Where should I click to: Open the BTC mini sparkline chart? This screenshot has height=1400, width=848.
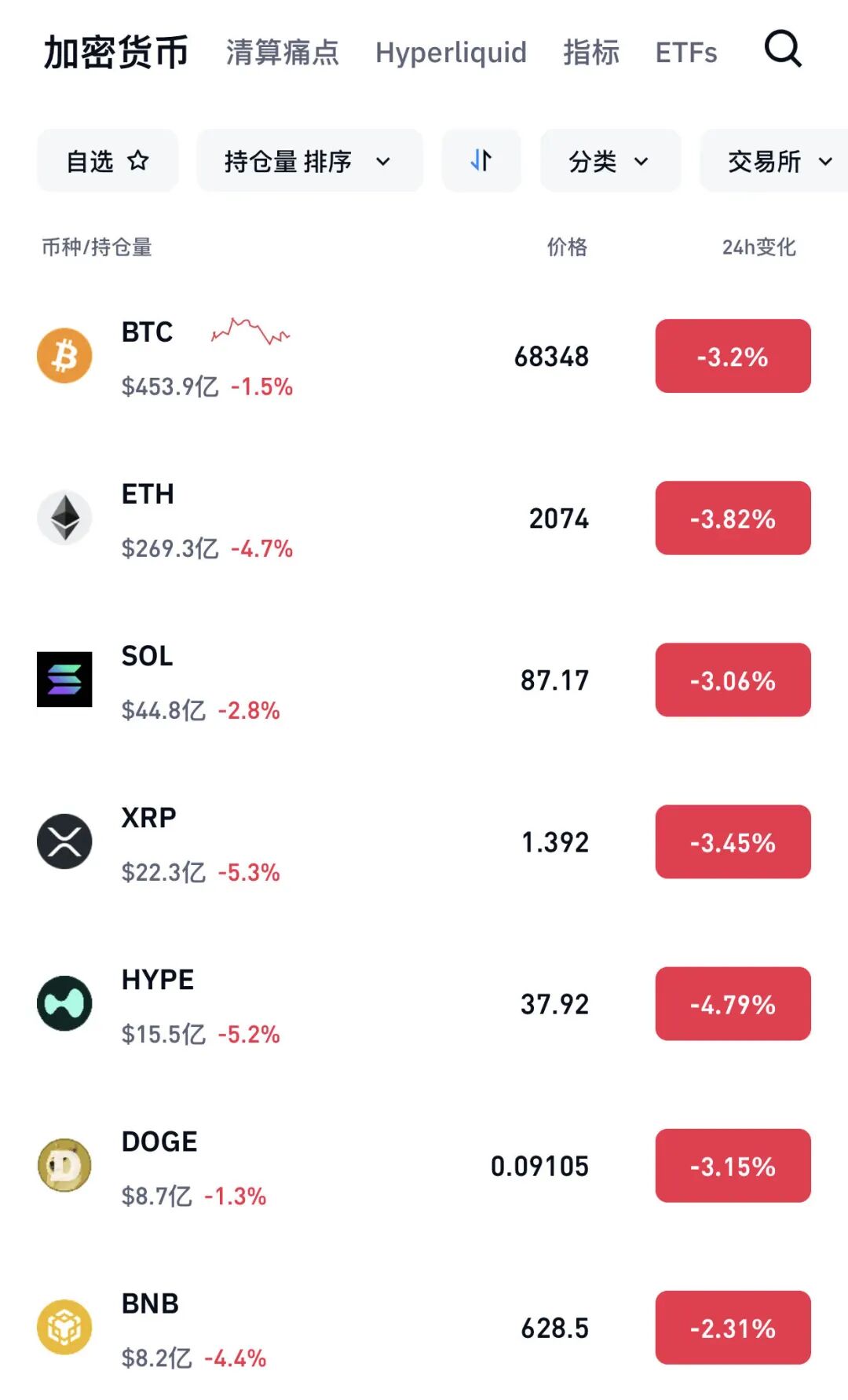pos(250,332)
